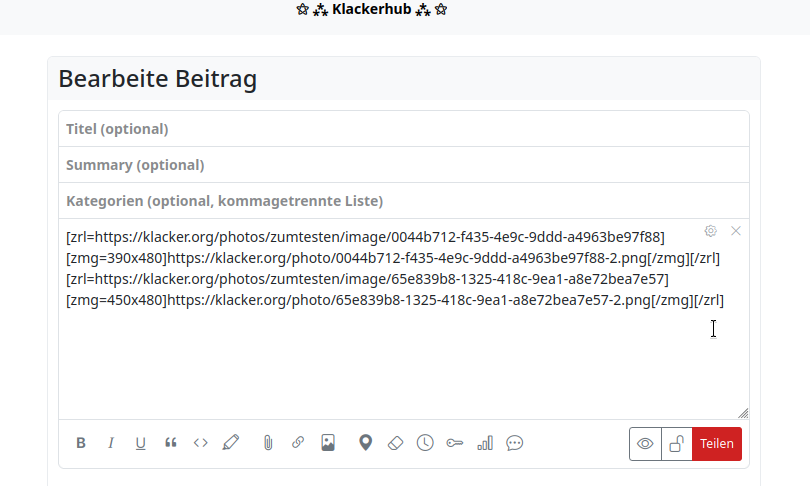
Task: Toggle post preview with eye button
Action: pyautogui.click(x=646, y=444)
